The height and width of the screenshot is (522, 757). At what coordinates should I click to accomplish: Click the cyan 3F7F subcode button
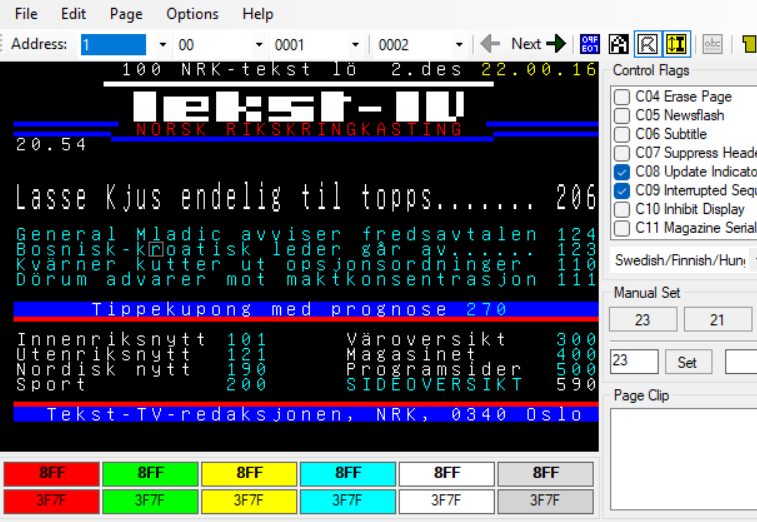(x=348, y=501)
